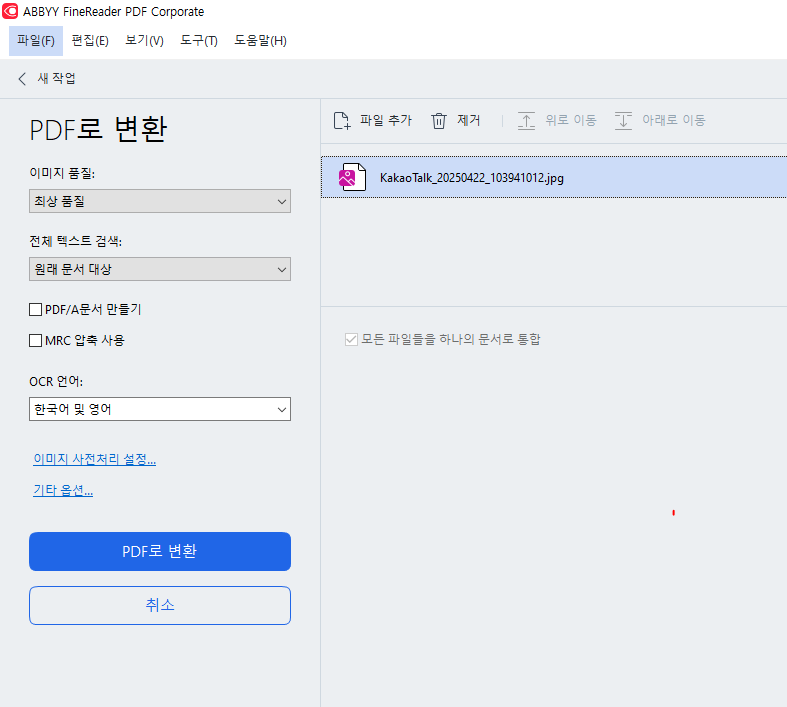Toggle the MRC 압축 사용 checkbox
The height and width of the screenshot is (707, 787).
click(36, 341)
